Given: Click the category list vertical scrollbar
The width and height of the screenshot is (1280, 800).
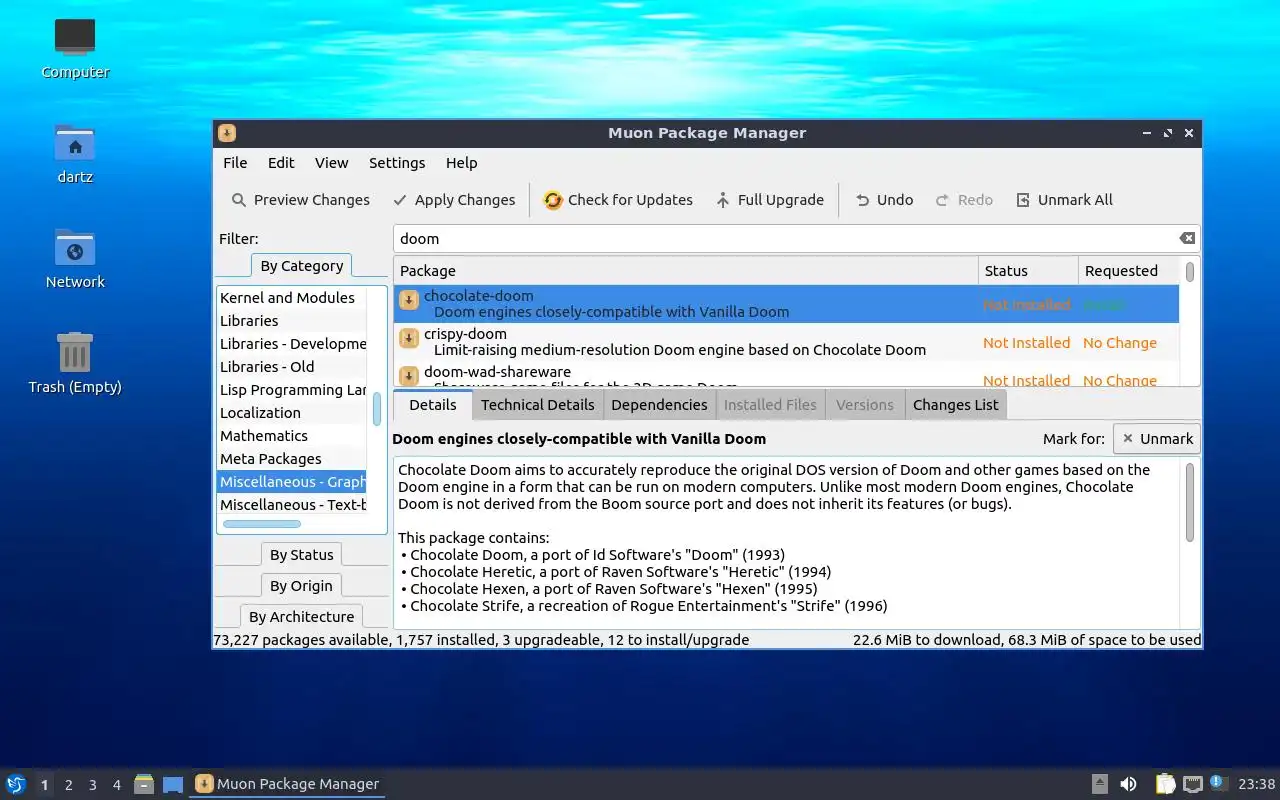Looking at the screenshot, I should [377, 408].
